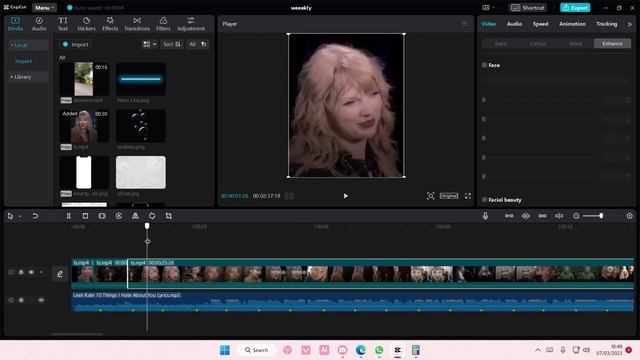Viewport: 640px width, 360px height.
Task: Select the Media panel icon
Action: coord(15,24)
